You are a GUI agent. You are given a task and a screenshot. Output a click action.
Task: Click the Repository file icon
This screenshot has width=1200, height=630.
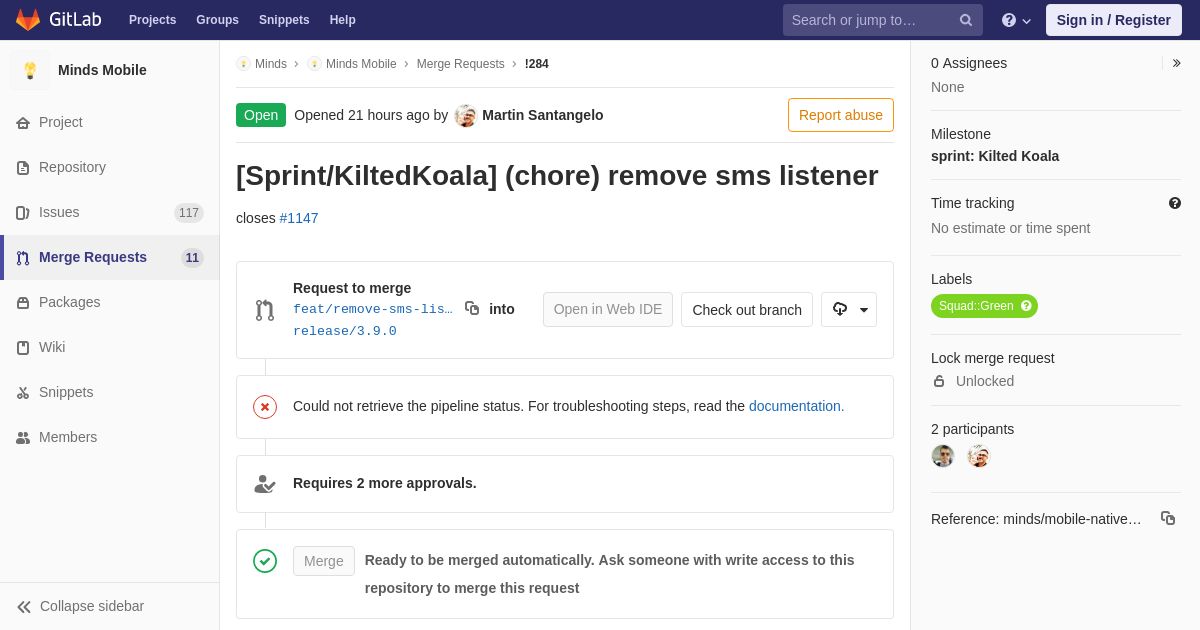tap(23, 168)
